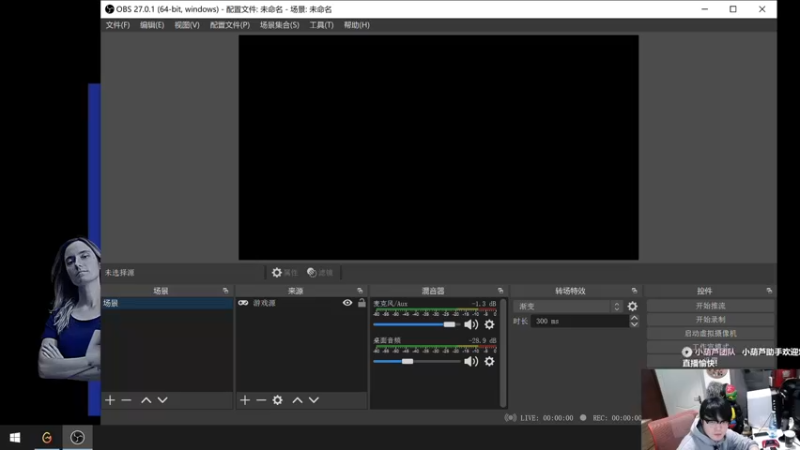Viewport: 800px width, 450px height.
Task: Toggle lock on 游戏源 source
Action: 362,303
